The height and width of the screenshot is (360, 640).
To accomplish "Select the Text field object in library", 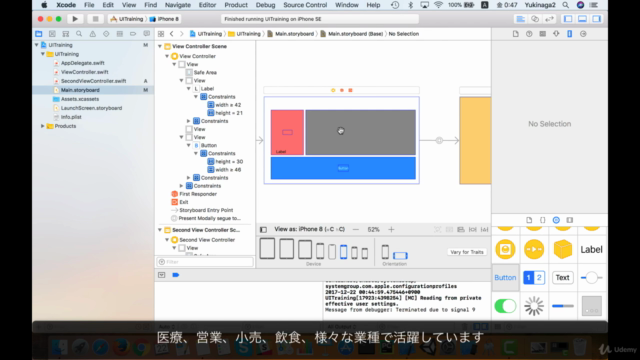I will click(x=562, y=278).
